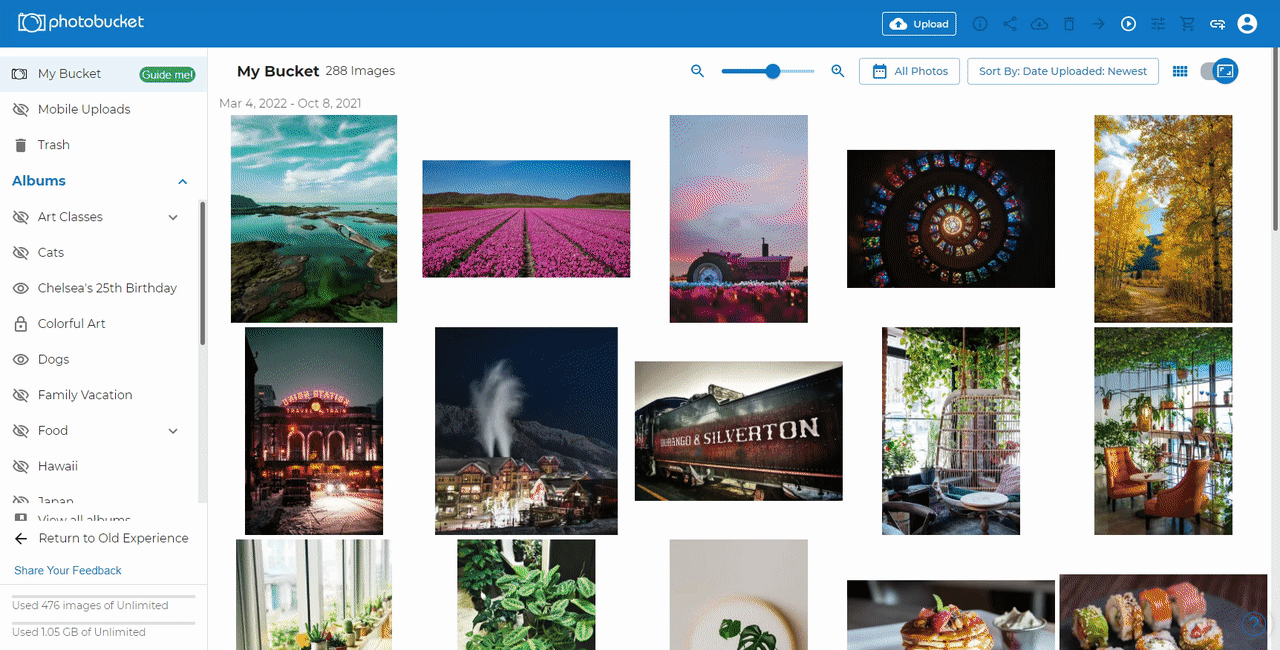
Task: Click the cloud download icon
Action: click(x=1039, y=24)
